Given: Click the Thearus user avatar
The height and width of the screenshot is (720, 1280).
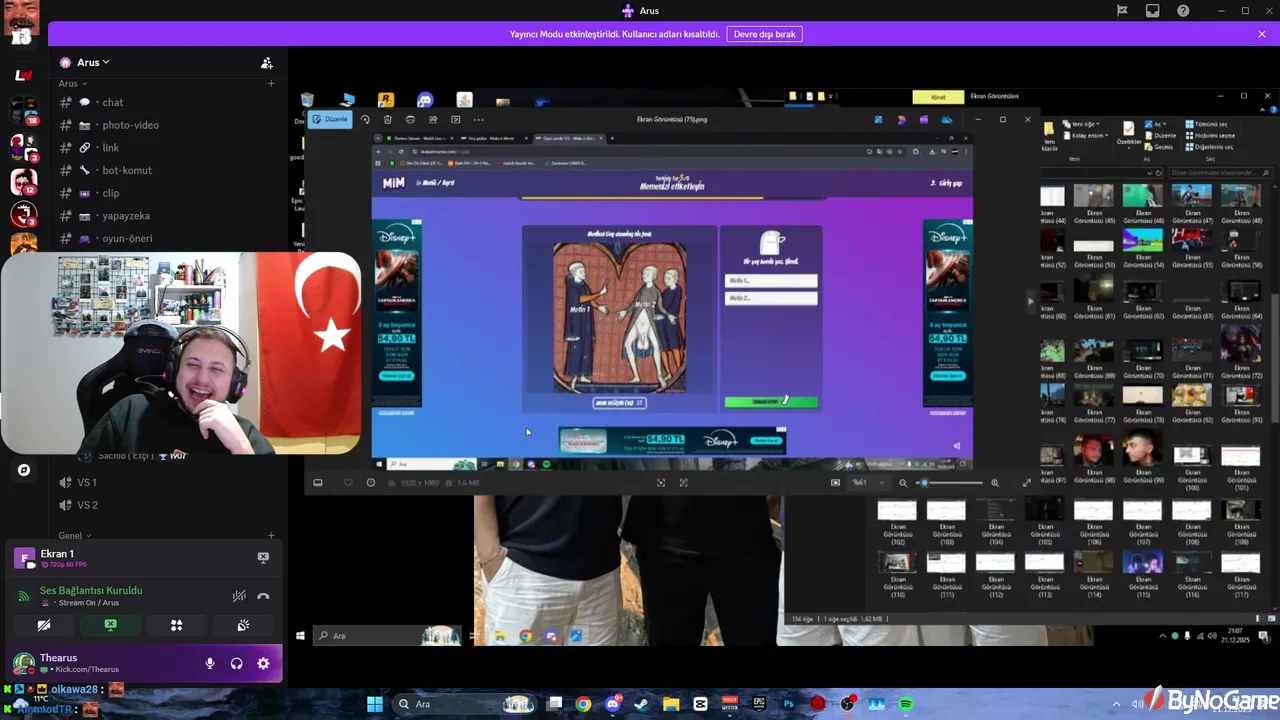Looking at the screenshot, I should coord(23,663).
